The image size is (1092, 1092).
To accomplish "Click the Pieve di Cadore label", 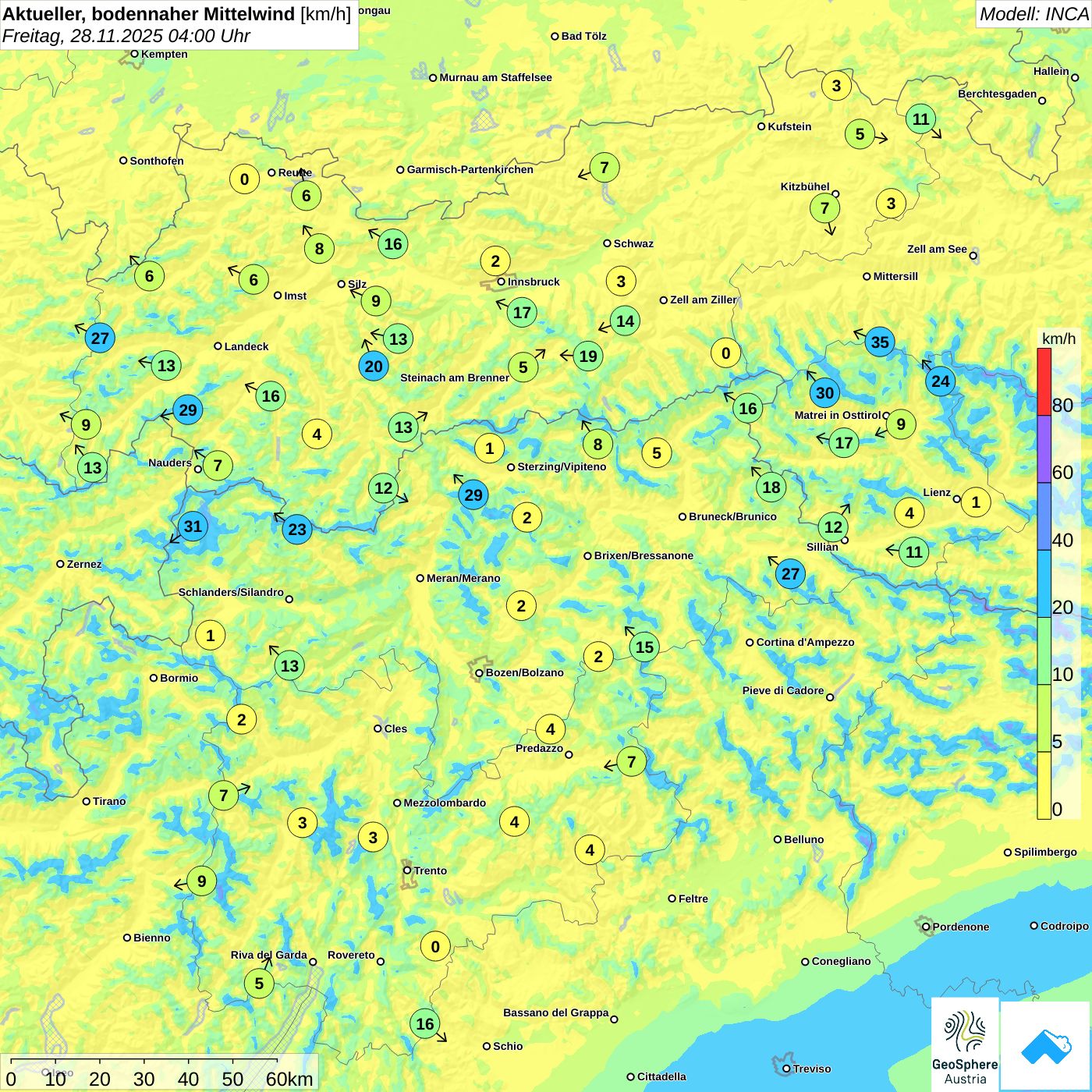I will tap(783, 690).
